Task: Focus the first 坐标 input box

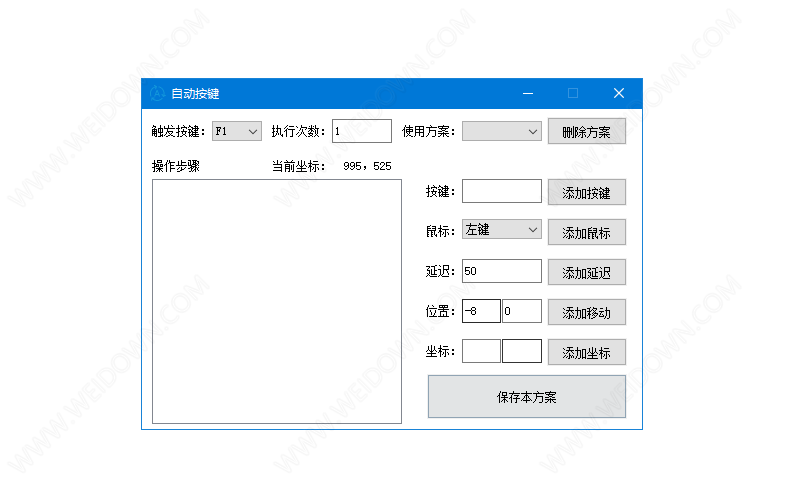Action: (x=481, y=351)
